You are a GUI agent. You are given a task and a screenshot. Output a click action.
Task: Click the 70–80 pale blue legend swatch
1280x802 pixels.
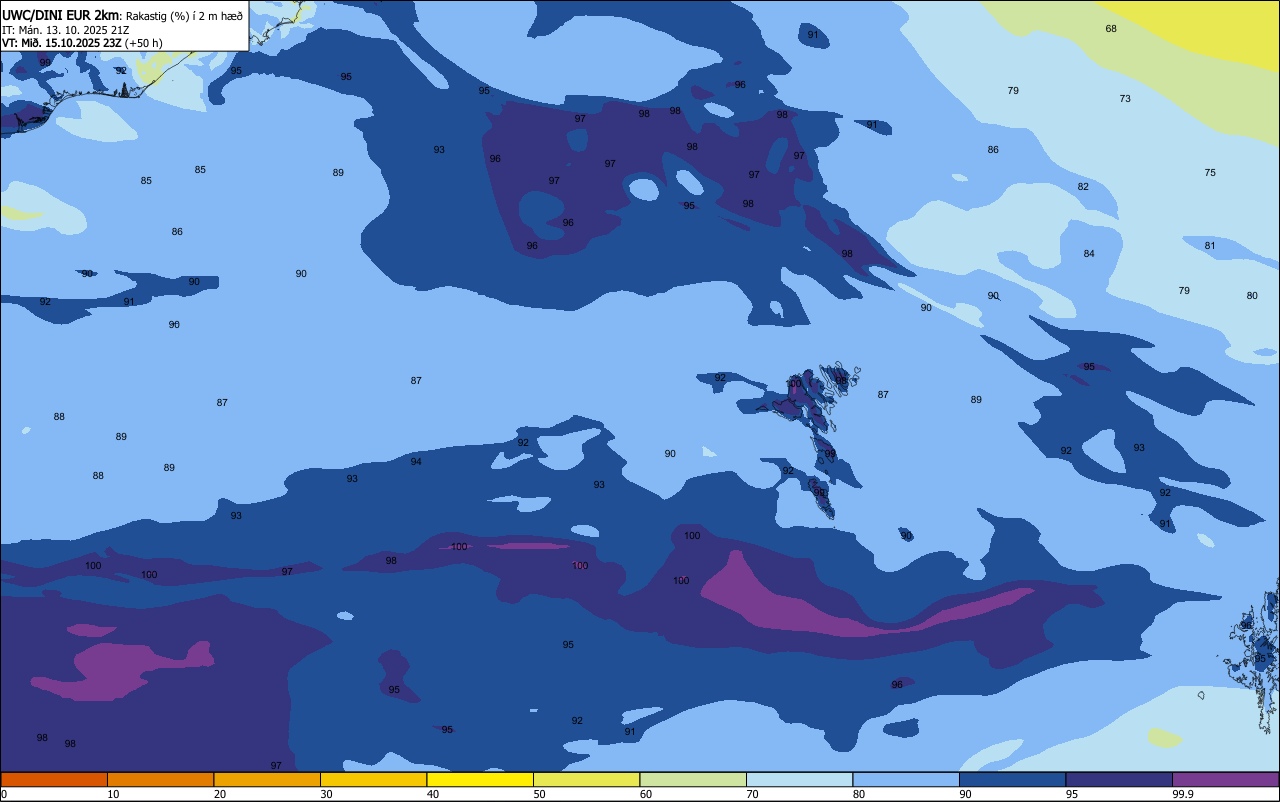[x=799, y=779]
